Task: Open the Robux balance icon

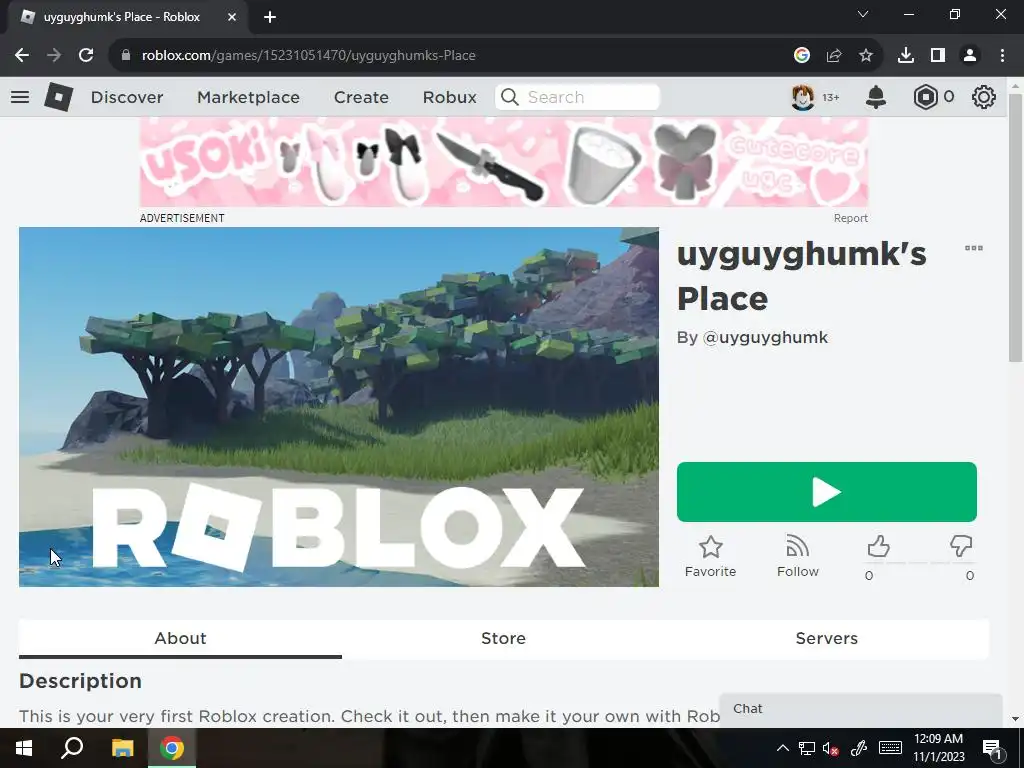Action: (x=925, y=97)
